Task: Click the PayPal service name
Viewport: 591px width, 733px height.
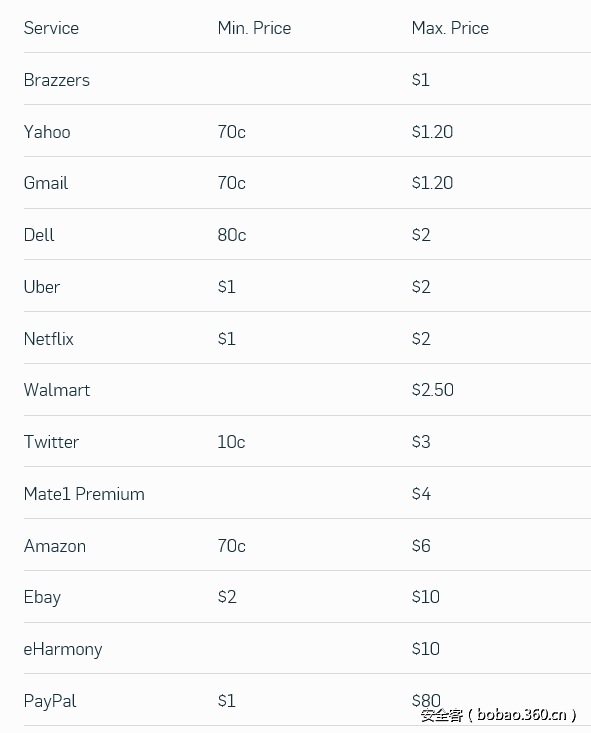Action: pos(50,701)
